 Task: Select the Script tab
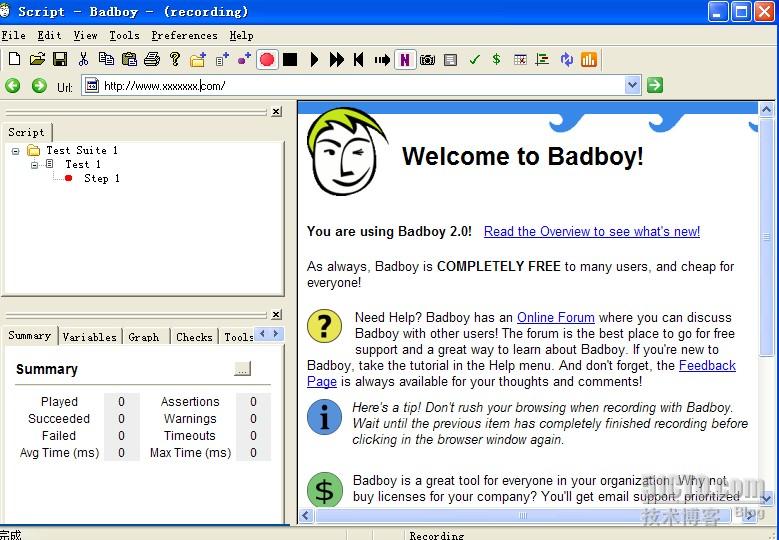point(26,132)
